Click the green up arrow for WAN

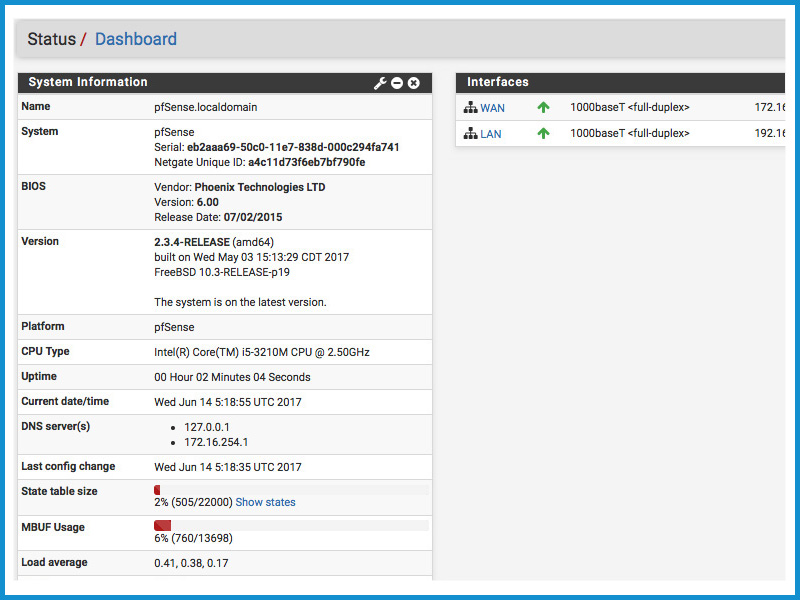(543, 107)
